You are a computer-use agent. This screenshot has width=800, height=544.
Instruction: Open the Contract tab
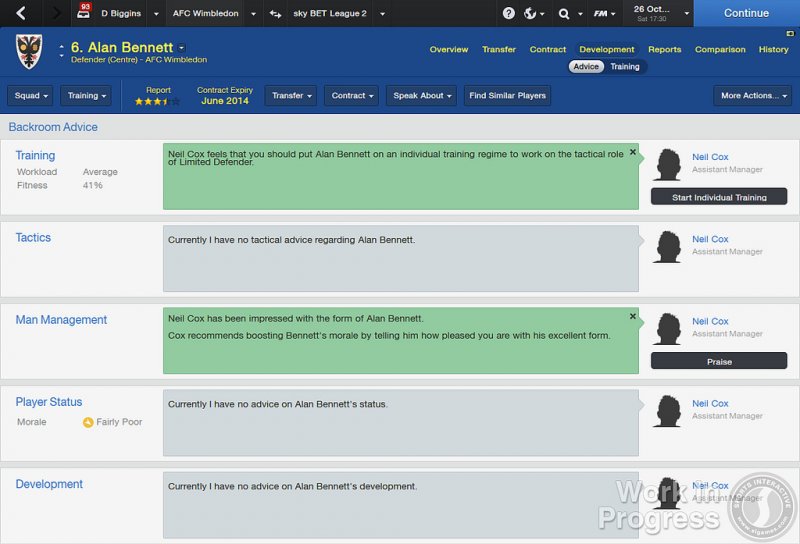[548, 49]
